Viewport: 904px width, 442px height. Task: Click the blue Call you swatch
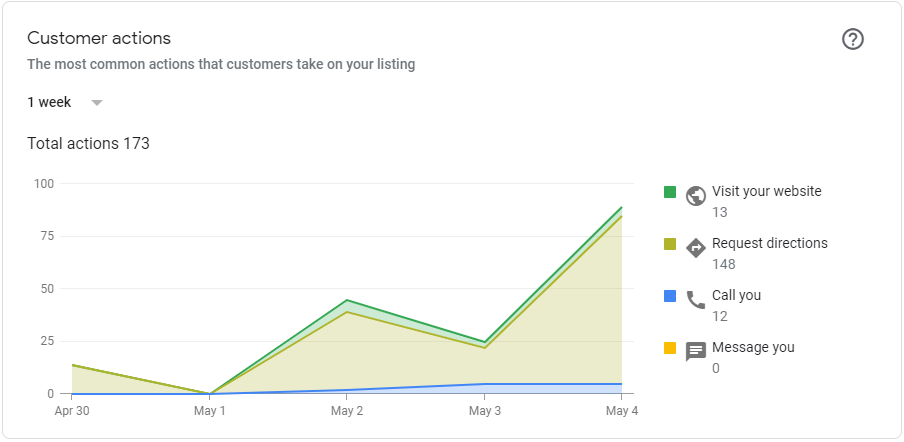(x=669, y=296)
